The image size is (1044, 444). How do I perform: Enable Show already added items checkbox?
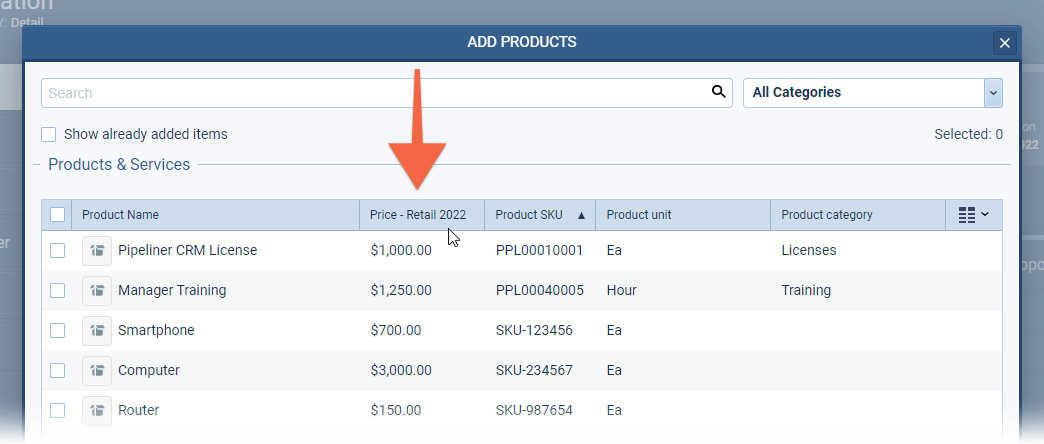pyautogui.click(x=49, y=134)
